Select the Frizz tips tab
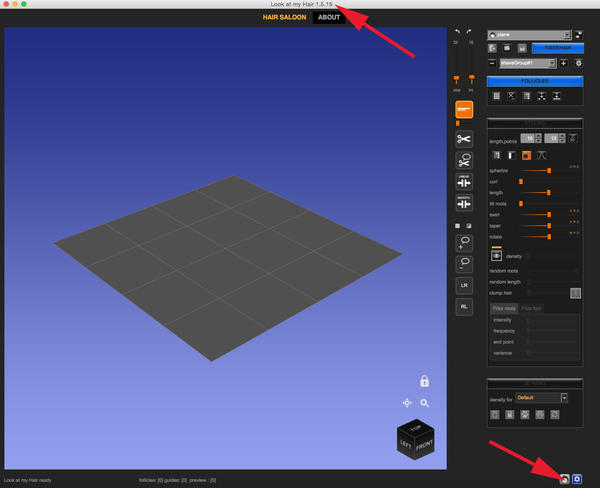600x488 pixels. coord(531,308)
